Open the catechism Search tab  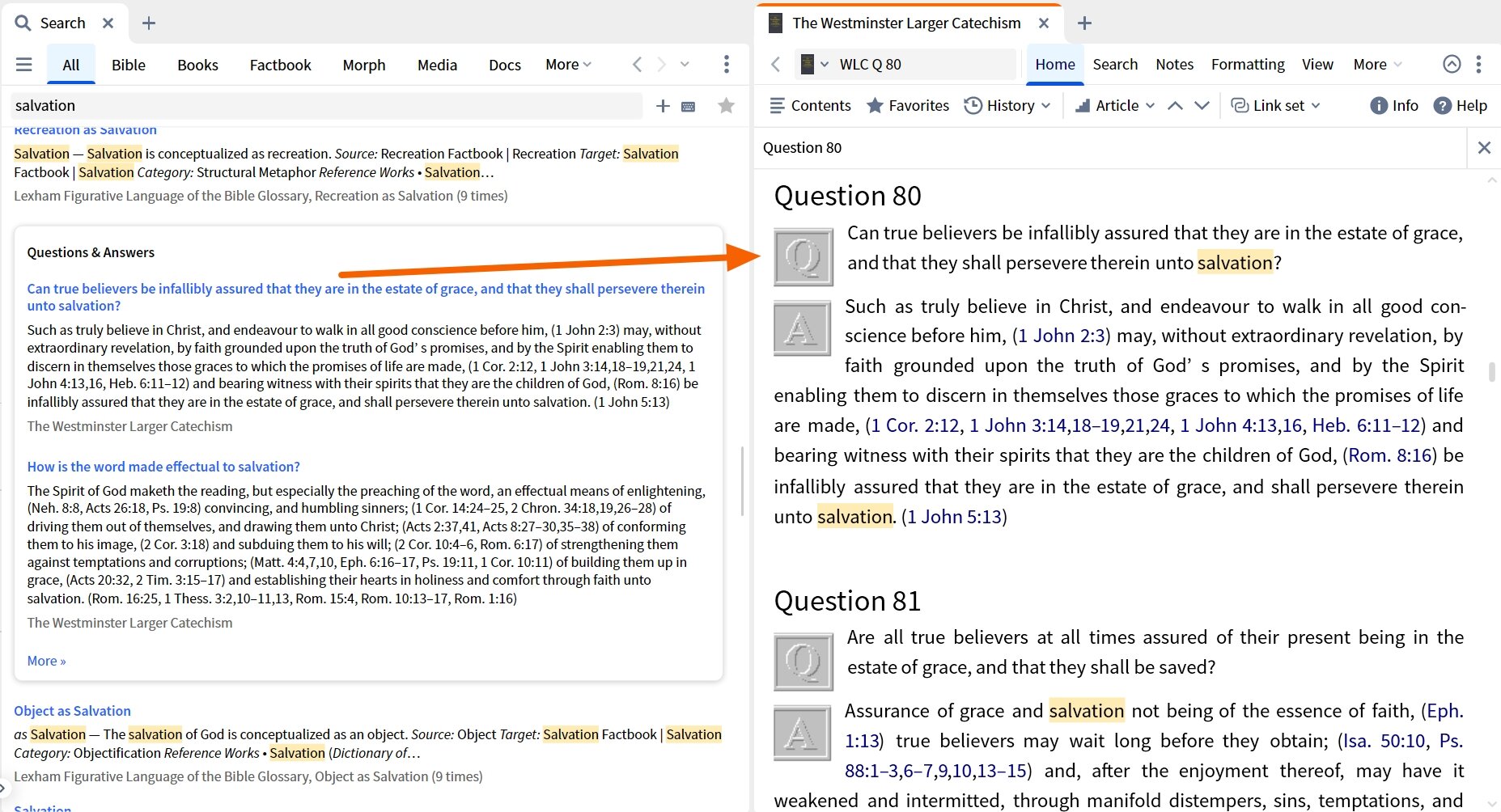1115,64
